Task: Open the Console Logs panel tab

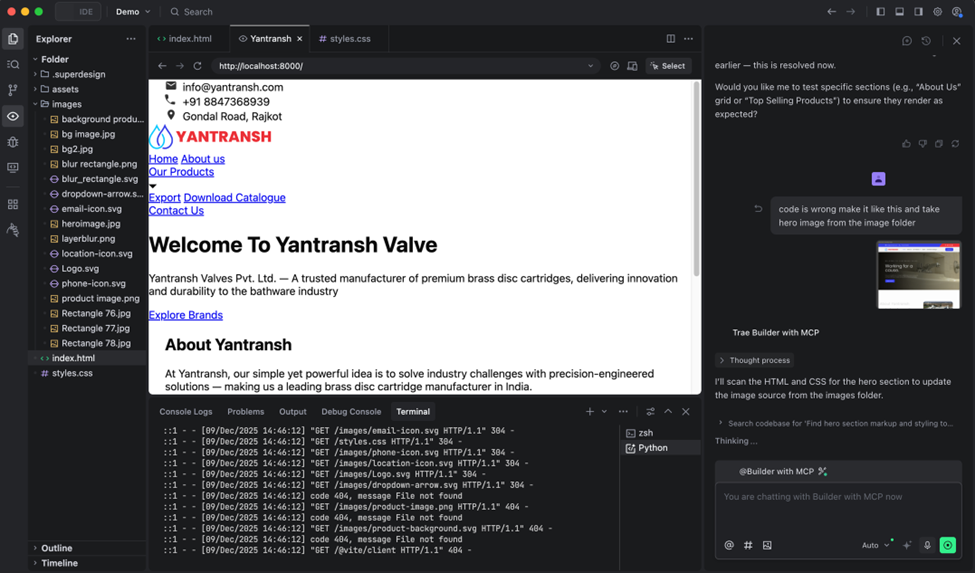Action: coord(186,411)
